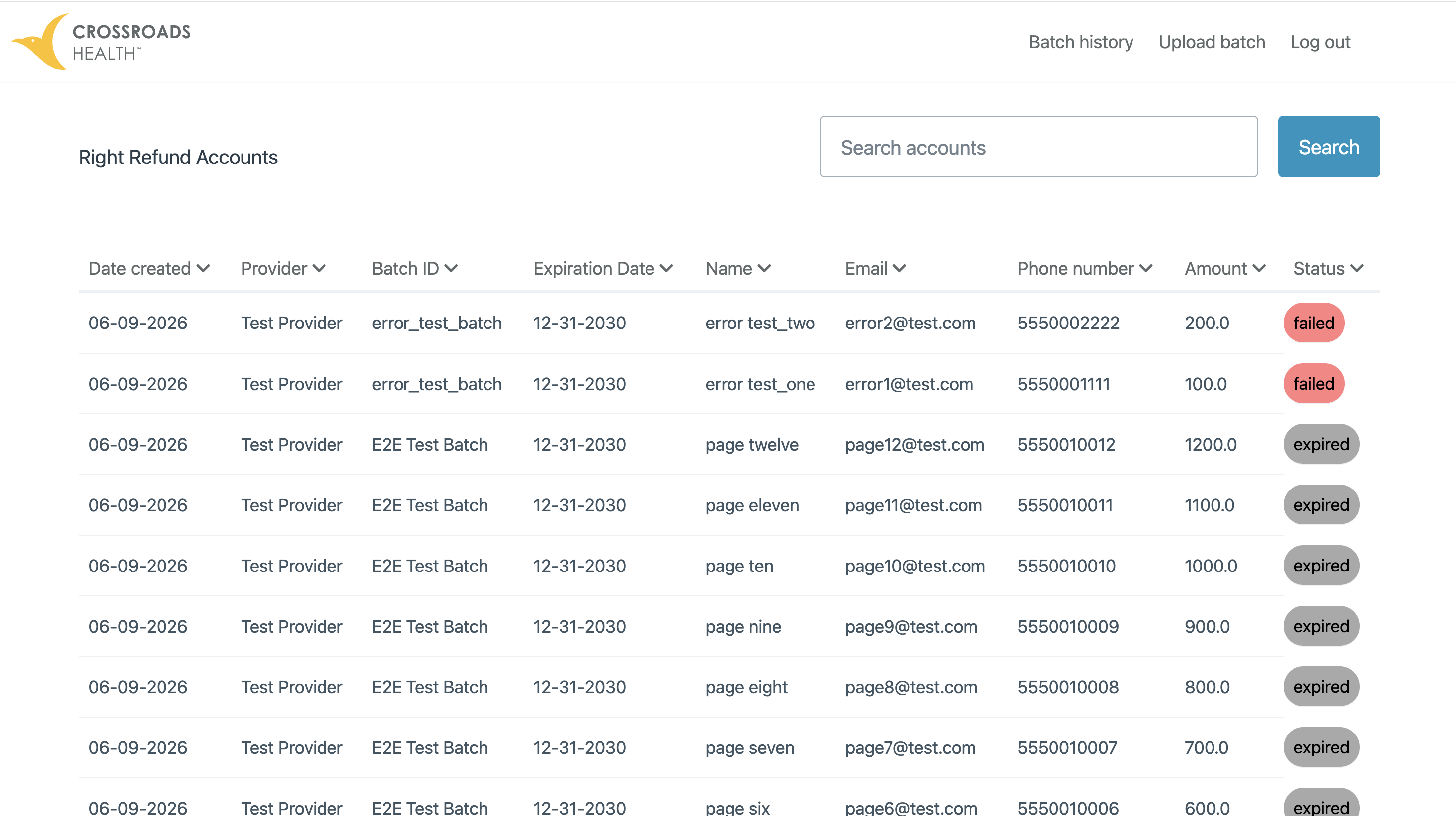Click name cell page twelve

pyautogui.click(x=752, y=445)
